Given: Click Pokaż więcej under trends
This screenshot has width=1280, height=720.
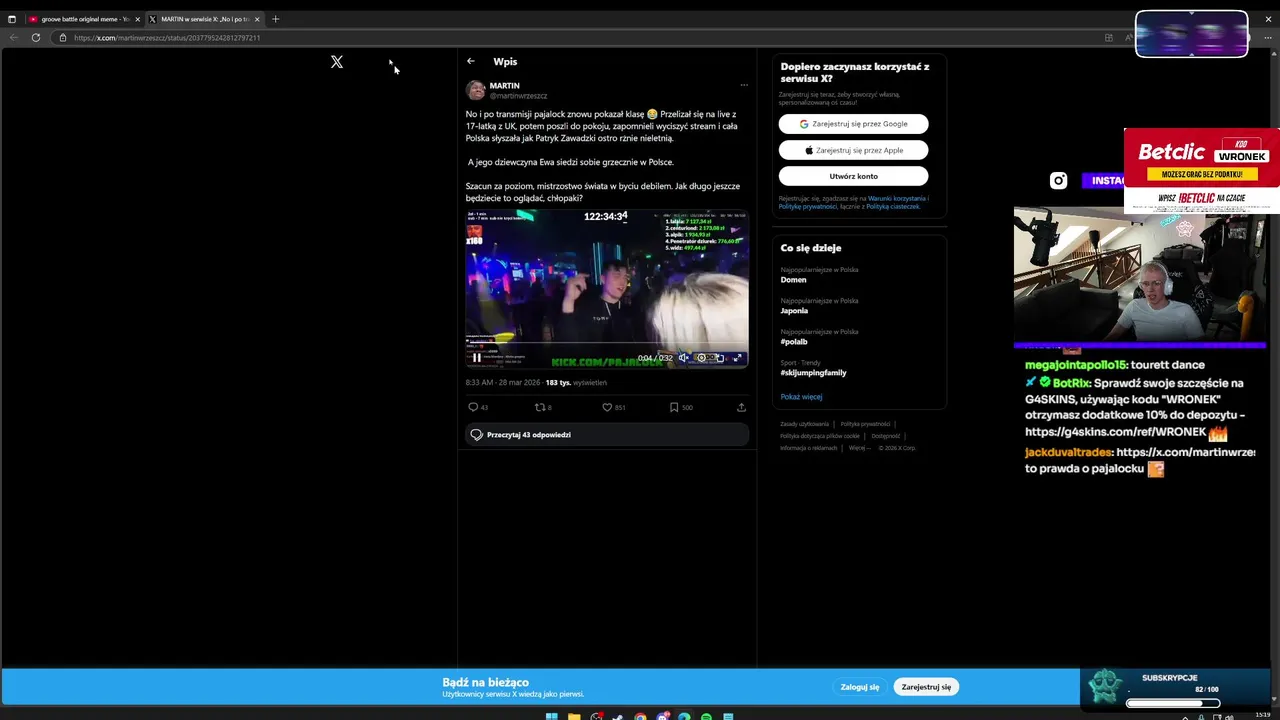Looking at the screenshot, I should pos(801,397).
